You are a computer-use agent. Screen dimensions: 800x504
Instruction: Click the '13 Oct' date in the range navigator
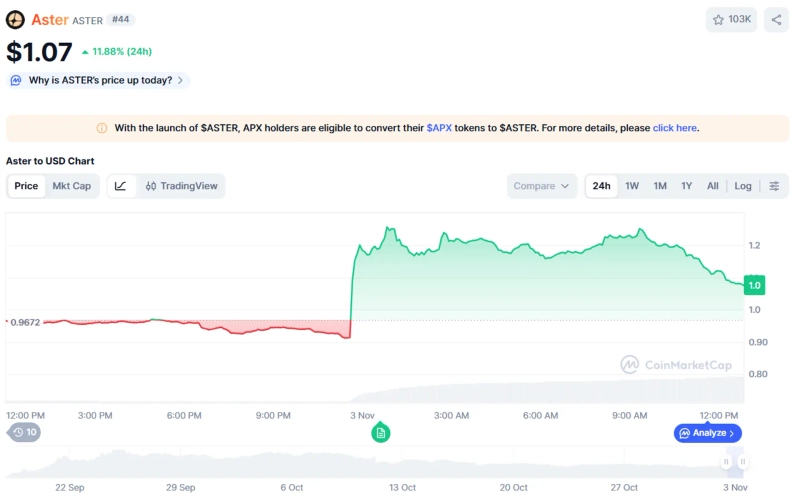(x=402, y=488)
